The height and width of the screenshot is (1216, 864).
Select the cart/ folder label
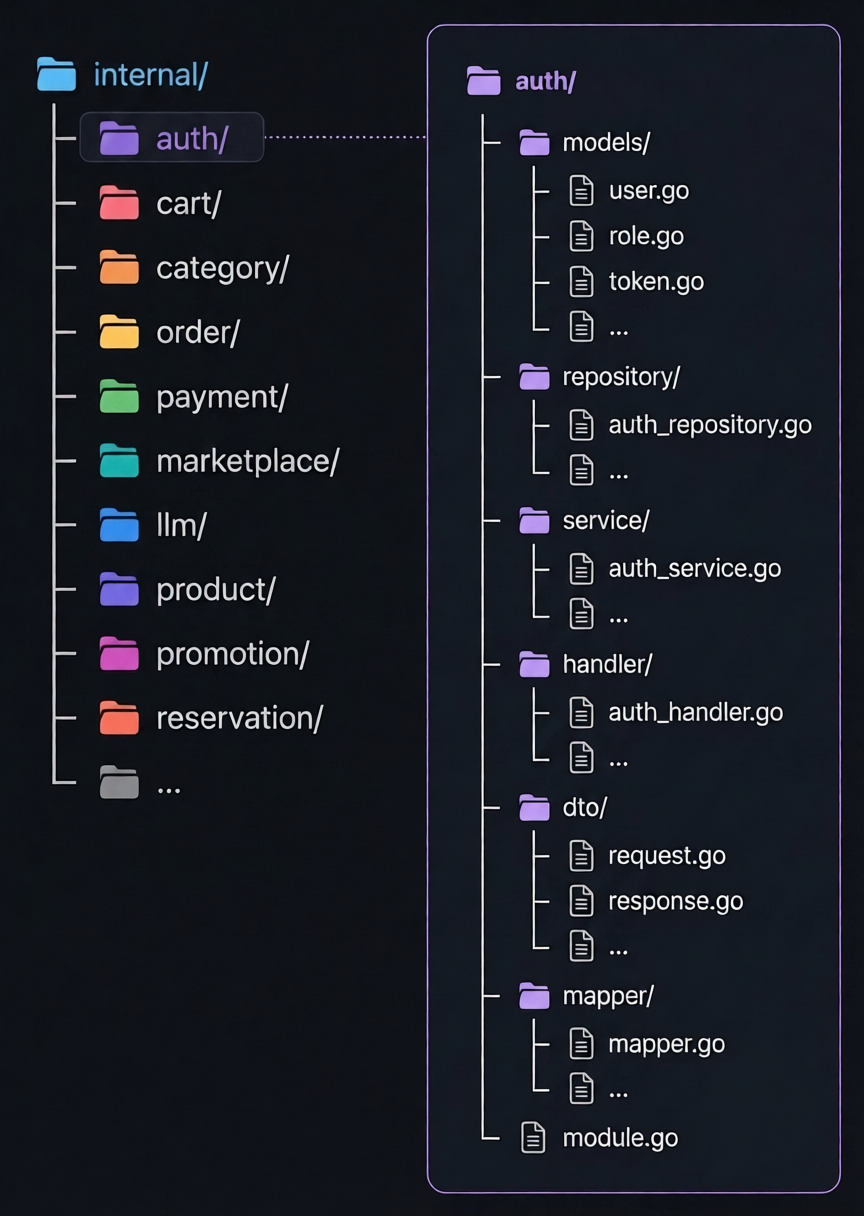click(x=188, y=203)
